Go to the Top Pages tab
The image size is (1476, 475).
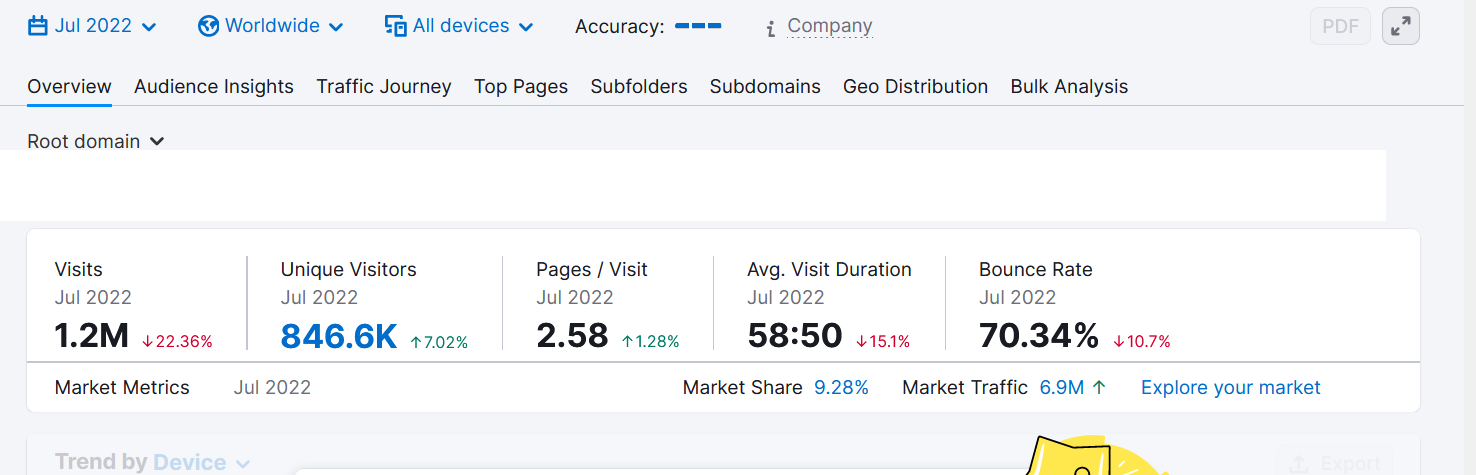point(521,86)
